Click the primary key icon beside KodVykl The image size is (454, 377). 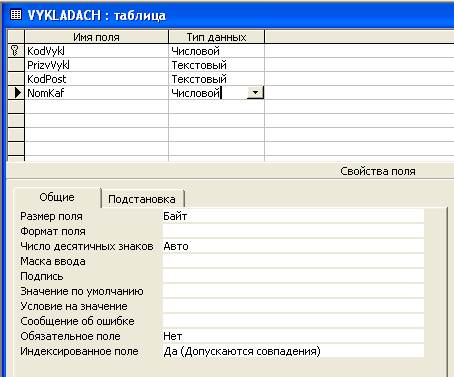point(15,51)
